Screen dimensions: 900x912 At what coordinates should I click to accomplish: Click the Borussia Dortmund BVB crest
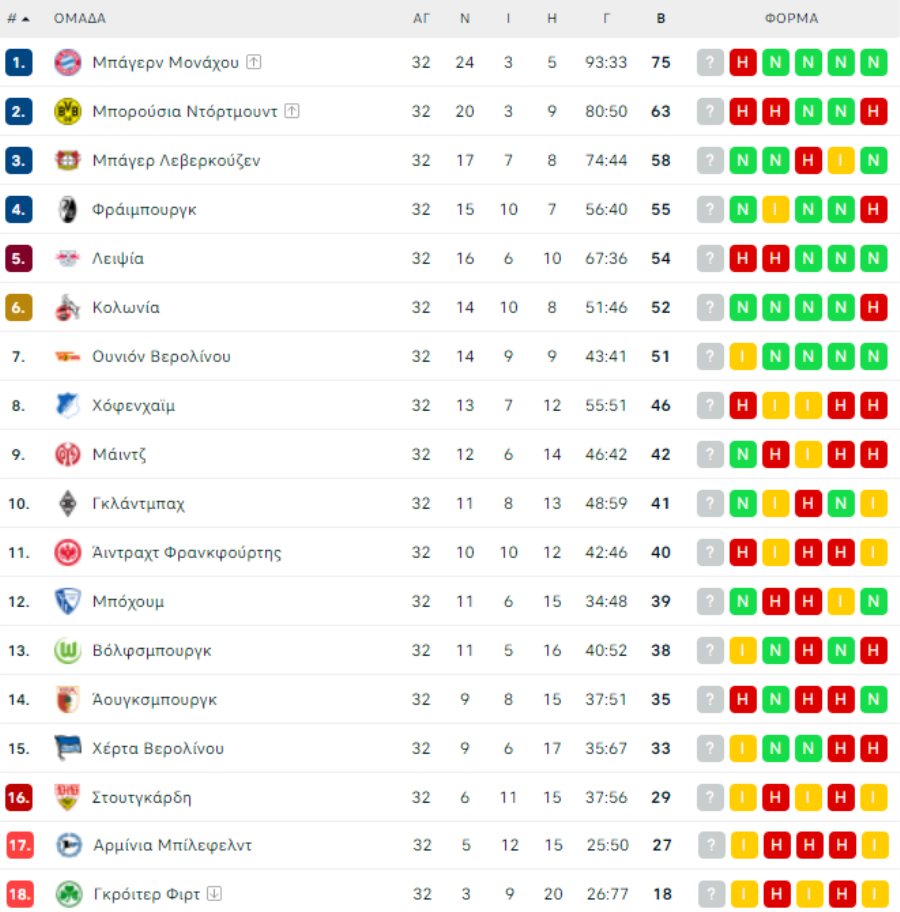pyautogui.click(x=67, y=111)
